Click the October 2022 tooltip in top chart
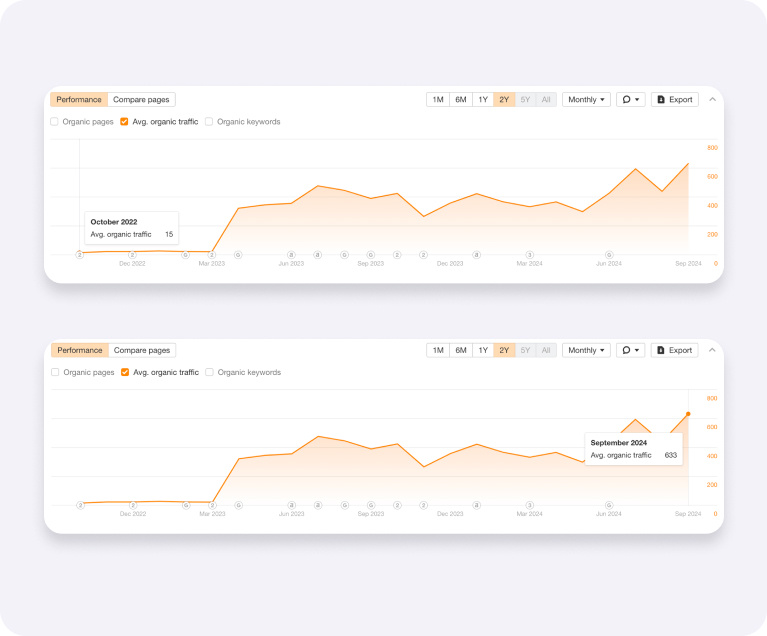Image resolution: width=767 pixels, height=636 pixels. point(132,228)
